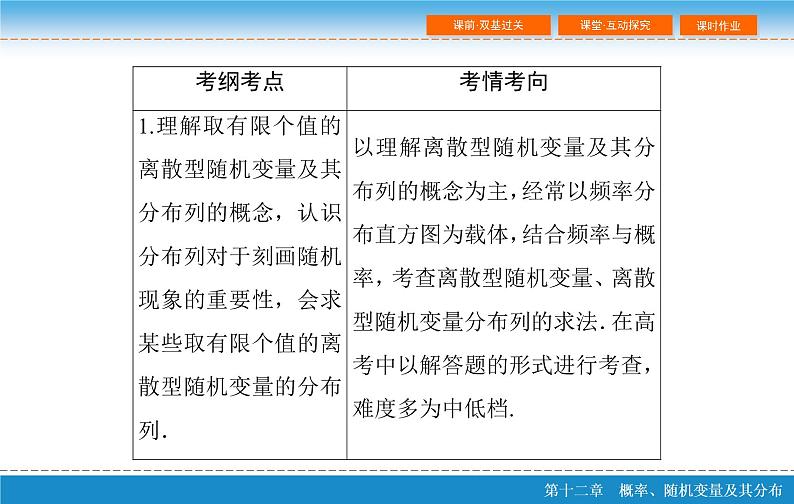The width and height of the screenshot is (794, 504).
Task: Click the line '分布列的概念，认识'
Action: (x=240, y=213)
